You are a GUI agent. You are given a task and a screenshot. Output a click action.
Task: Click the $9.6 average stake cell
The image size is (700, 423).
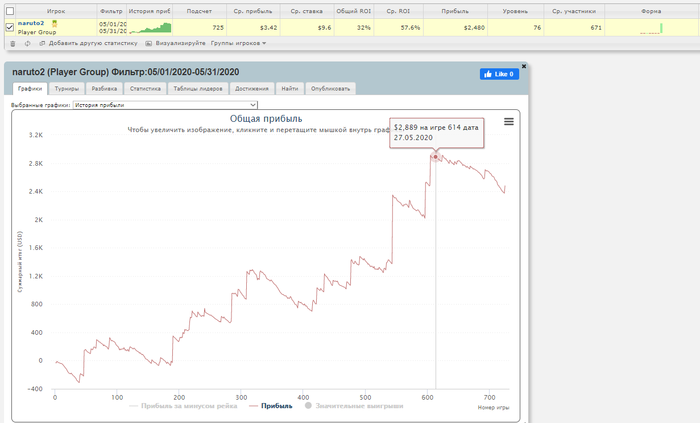[x=307, y=28]
